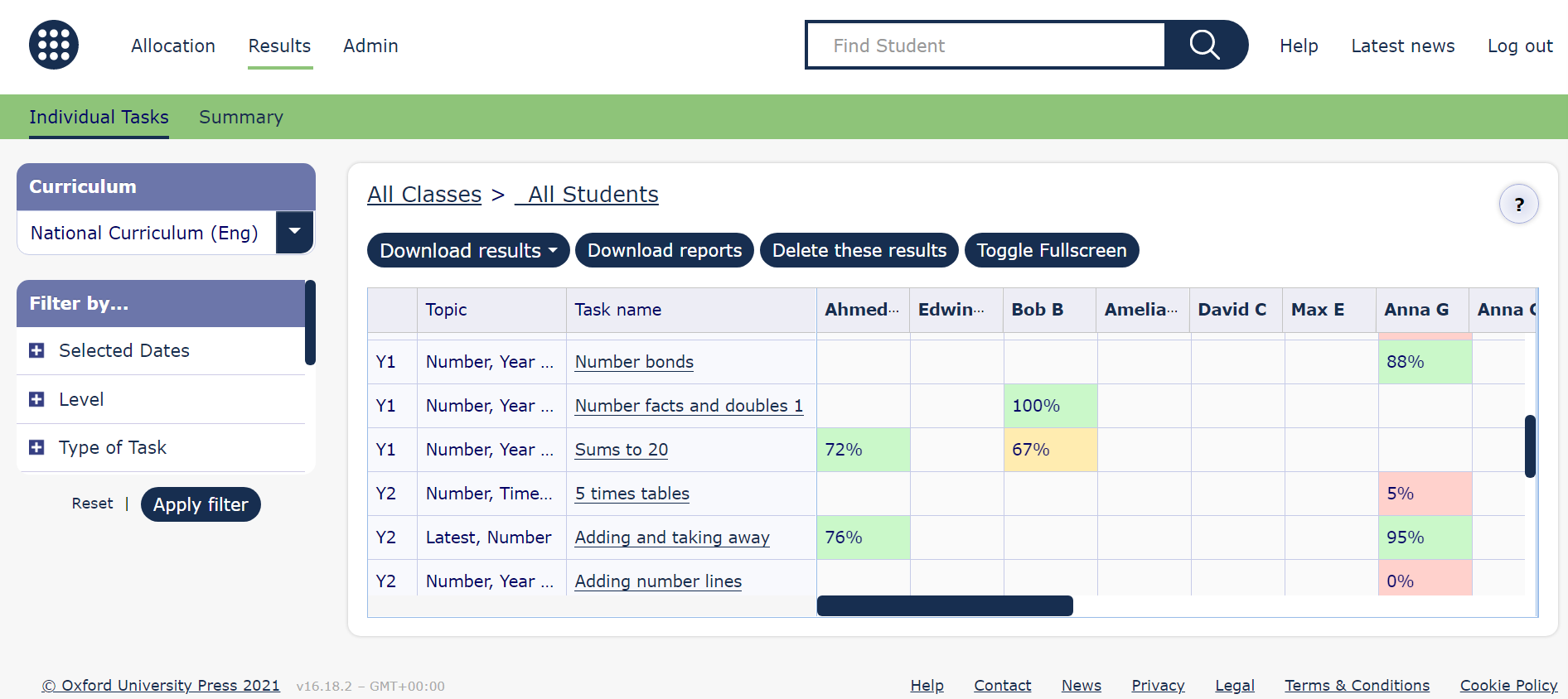Open the 5 times tables task
The height and width of the screenshot is (699, 1568).
[632, 494]
